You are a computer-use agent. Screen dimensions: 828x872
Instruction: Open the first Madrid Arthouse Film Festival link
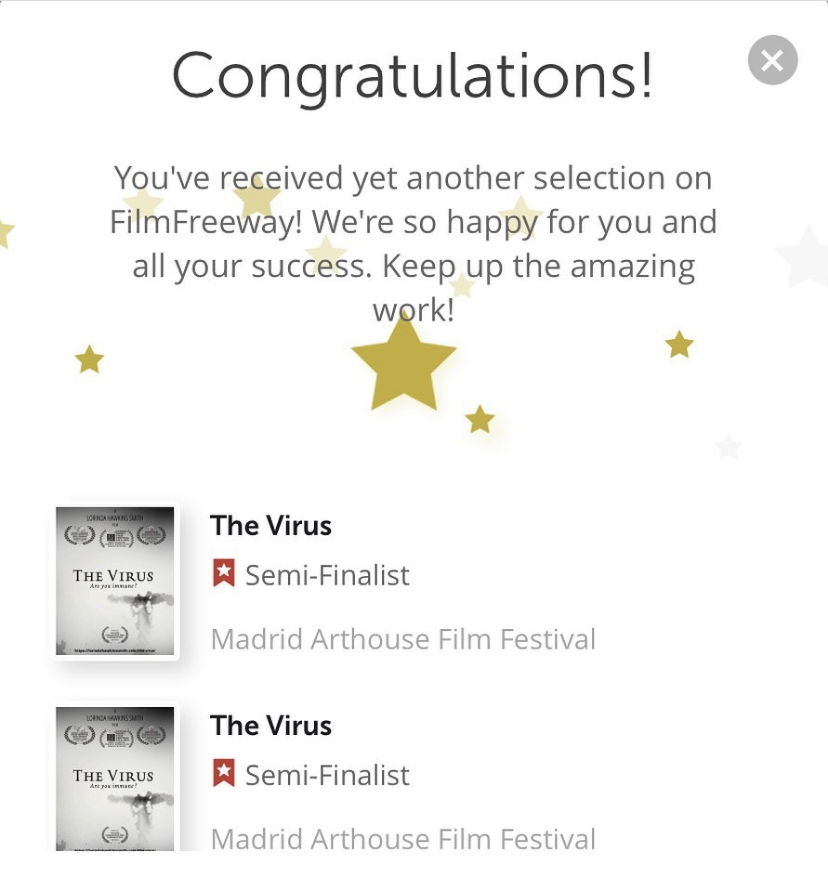[x=403, y=639]
